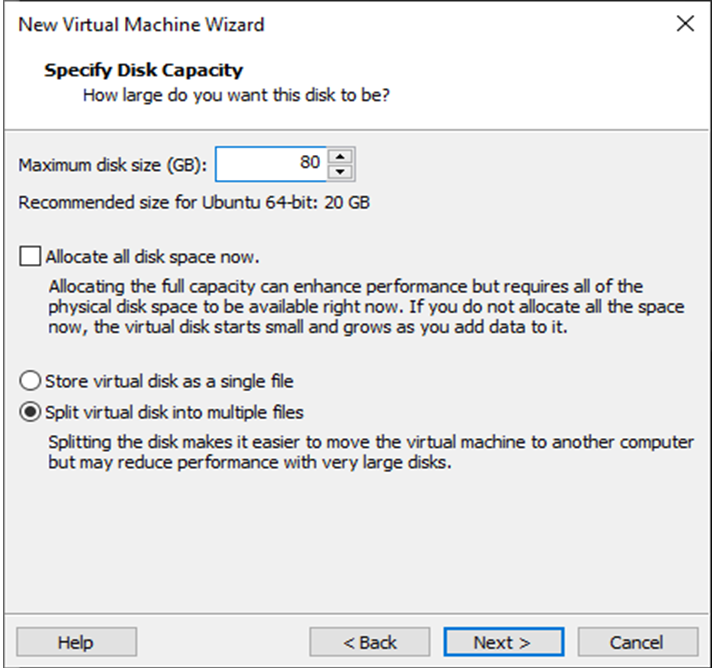
Task: Click the Maximum disk size input field
Action: [x=272, y=164]
